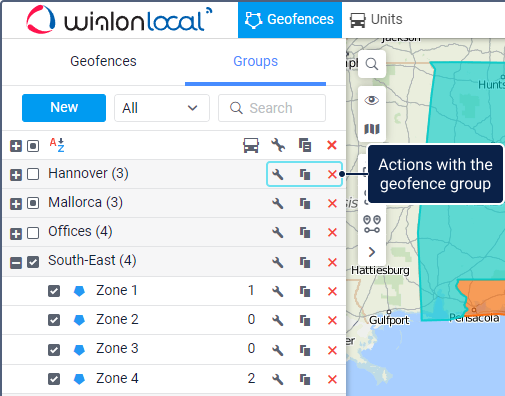Image resolution: width=505 pixels, height=396 pixels.
Task: Open the All filter dropdown
Action: click(x=162, y=108)
